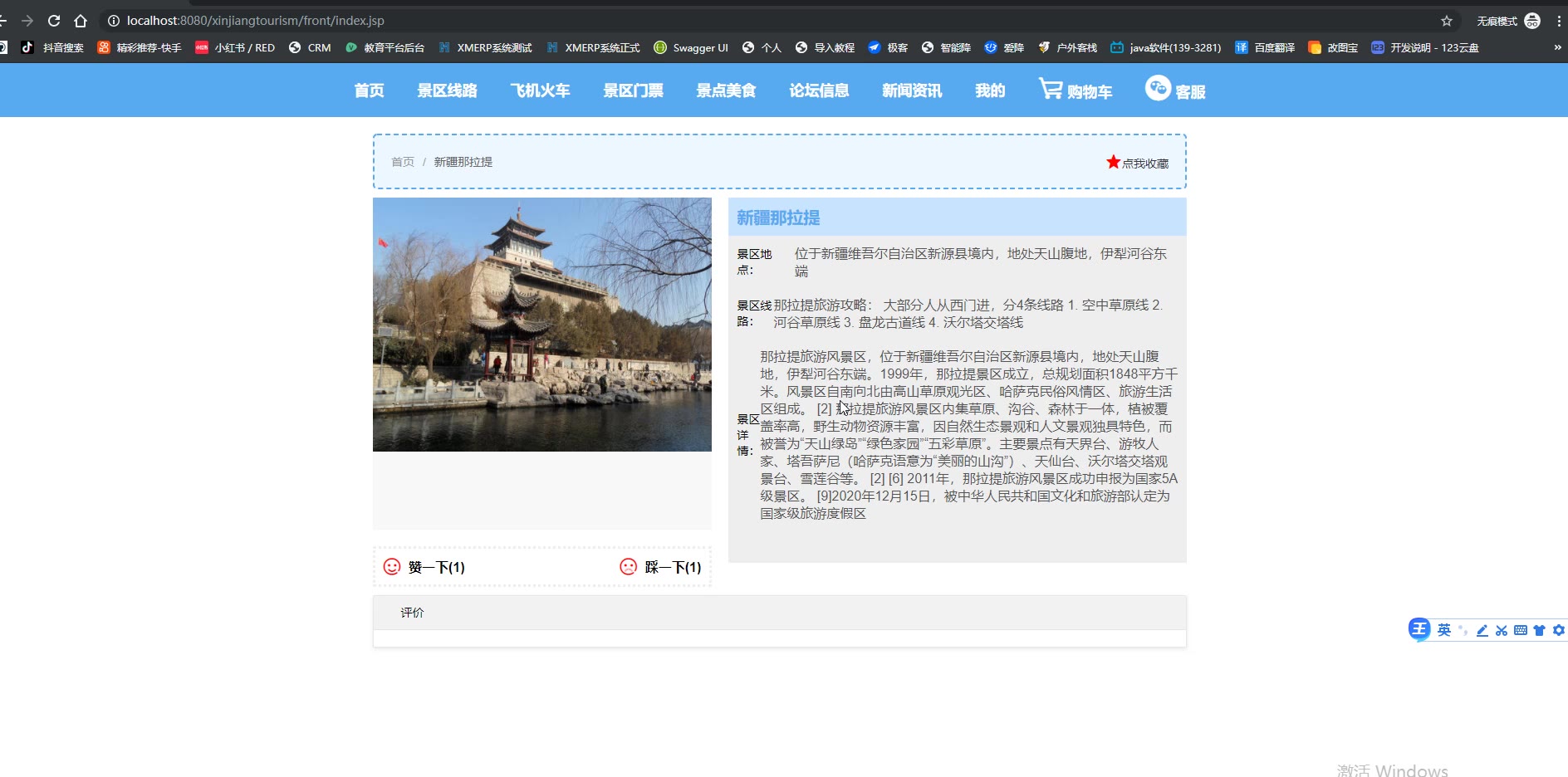Open the 导入教程 bookmark

[825, 47]
